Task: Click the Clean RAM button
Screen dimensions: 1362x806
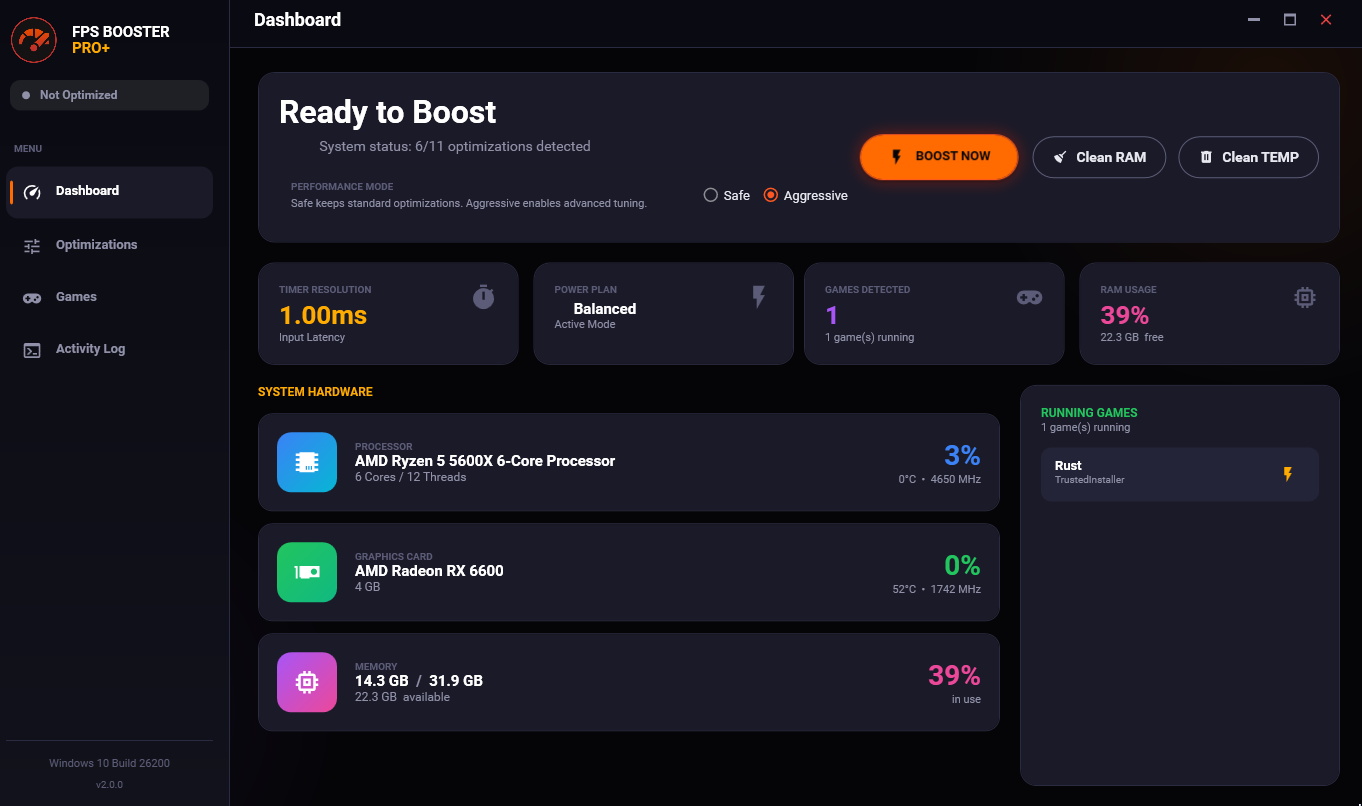Action: tap(1099, 157)
